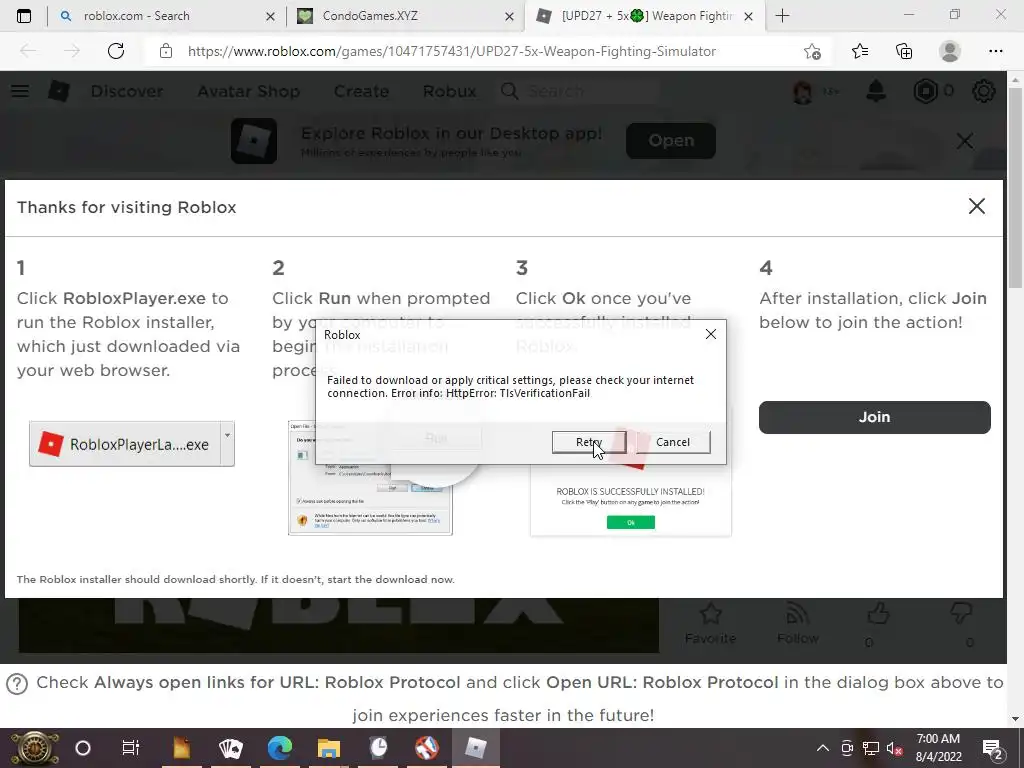This screenshot has height=768, width=1024.
Task: Open the taskbar clock showing 7:00 AM
Action: (938, 748)
